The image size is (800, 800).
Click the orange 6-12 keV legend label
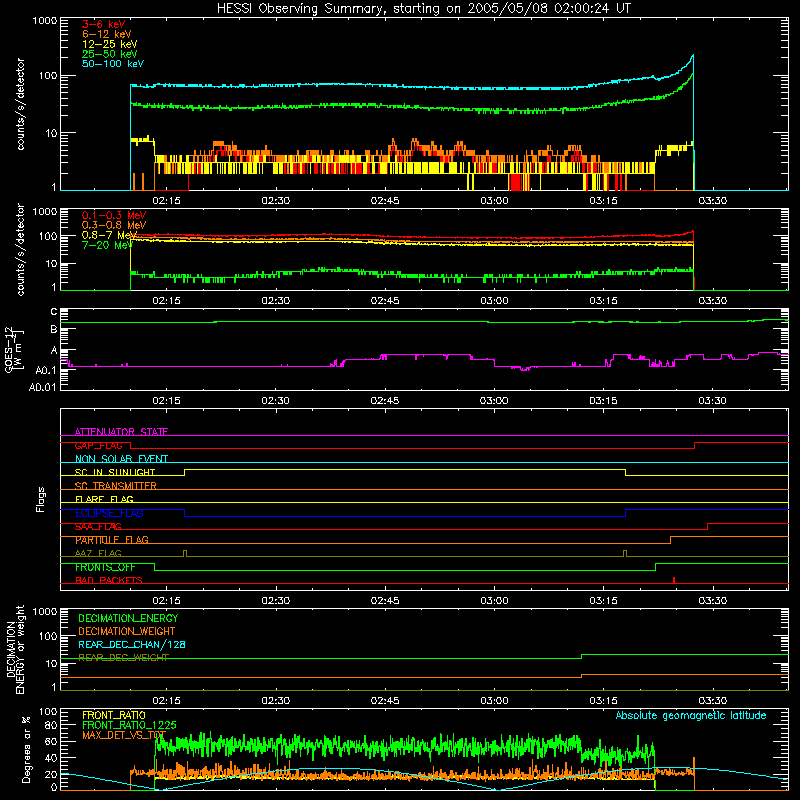tap(107, 34)
